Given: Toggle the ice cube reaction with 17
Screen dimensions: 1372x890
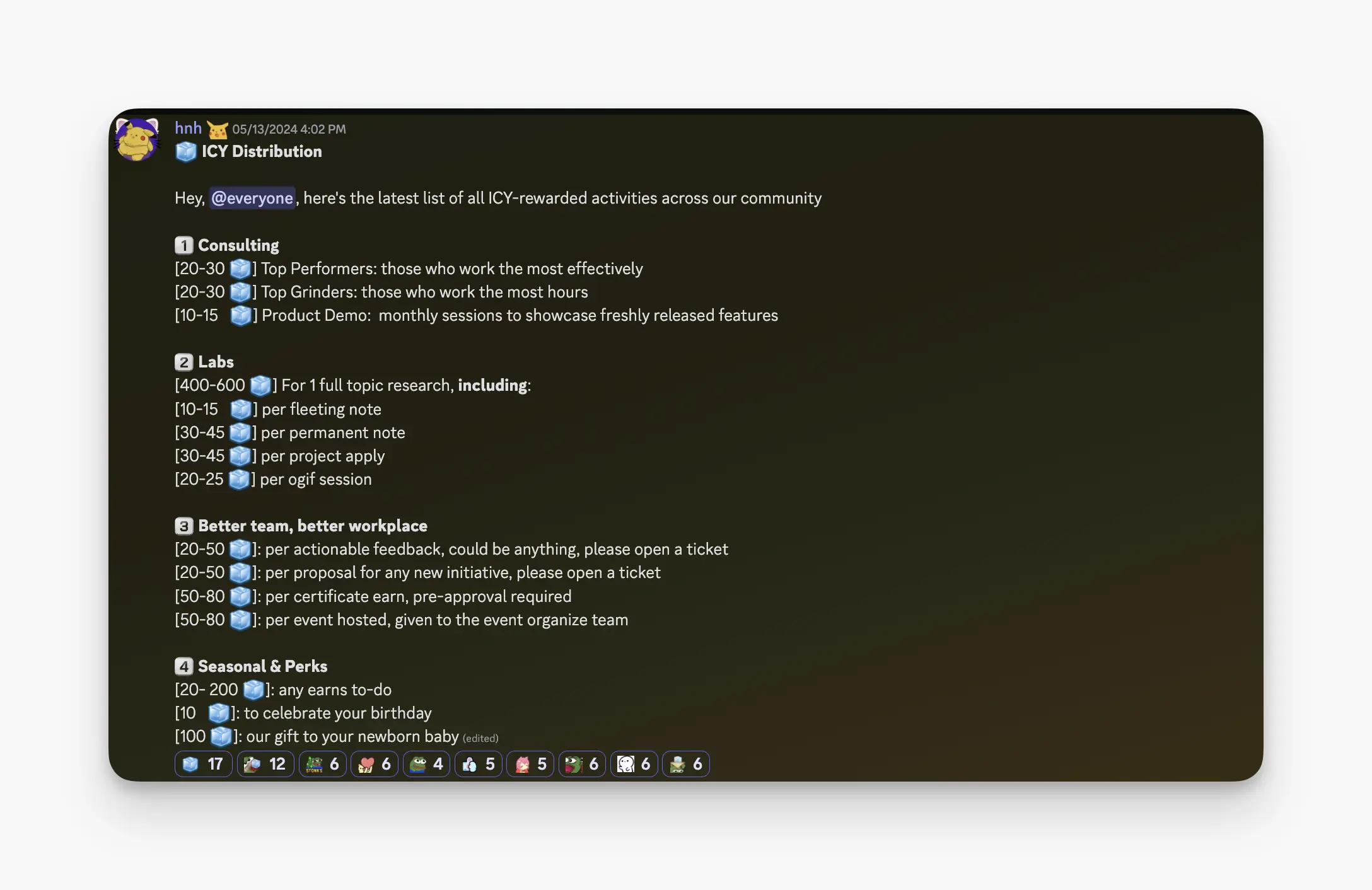Looking at the screenshot, I should point(203,764).
